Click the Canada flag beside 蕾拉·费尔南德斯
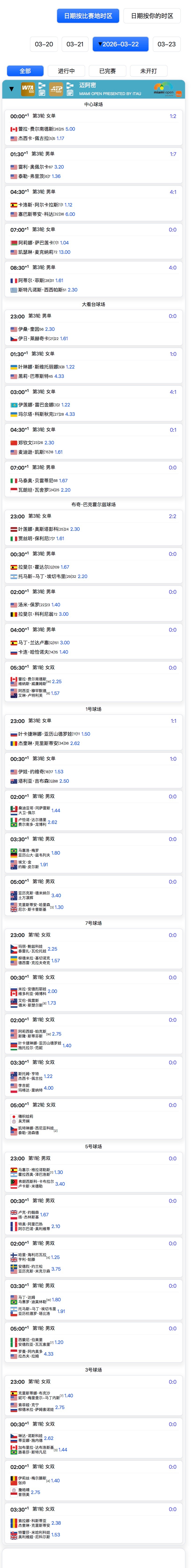This screenshot has height=1568, width=192. click(13, 129)
